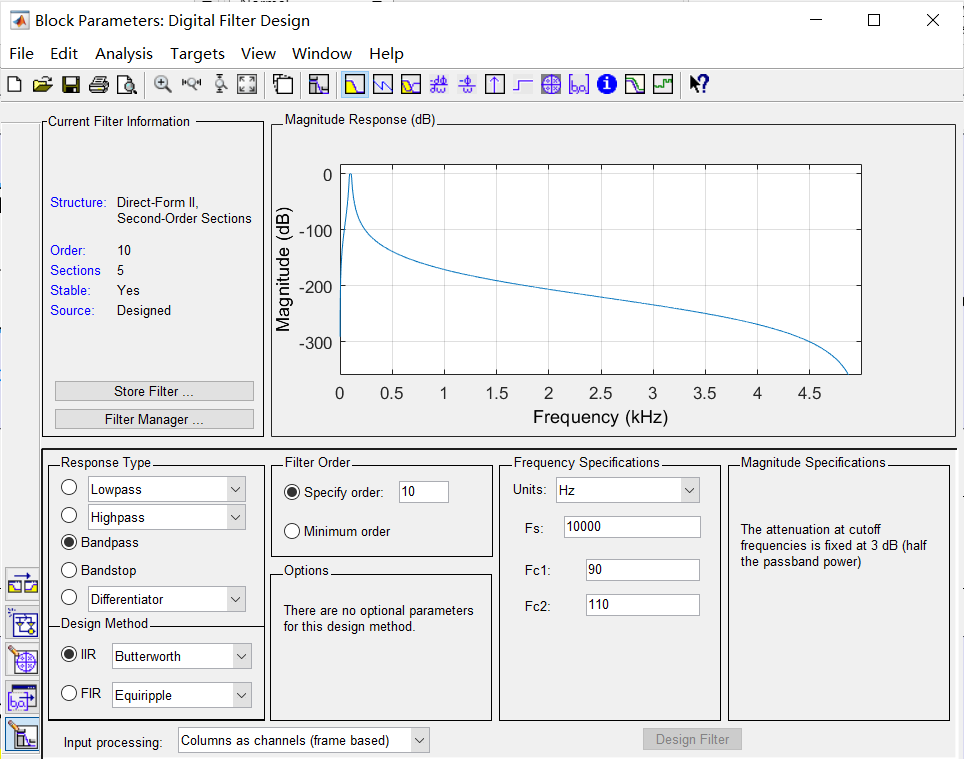Switch to the Design Filter sidebar panel
Screen dimensions: 964x759
pyautogui.click(x=23, y=735)
